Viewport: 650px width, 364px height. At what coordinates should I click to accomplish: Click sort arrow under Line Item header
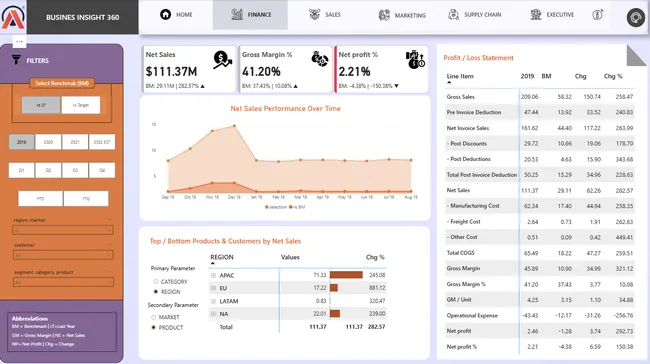tap(449, 83)
